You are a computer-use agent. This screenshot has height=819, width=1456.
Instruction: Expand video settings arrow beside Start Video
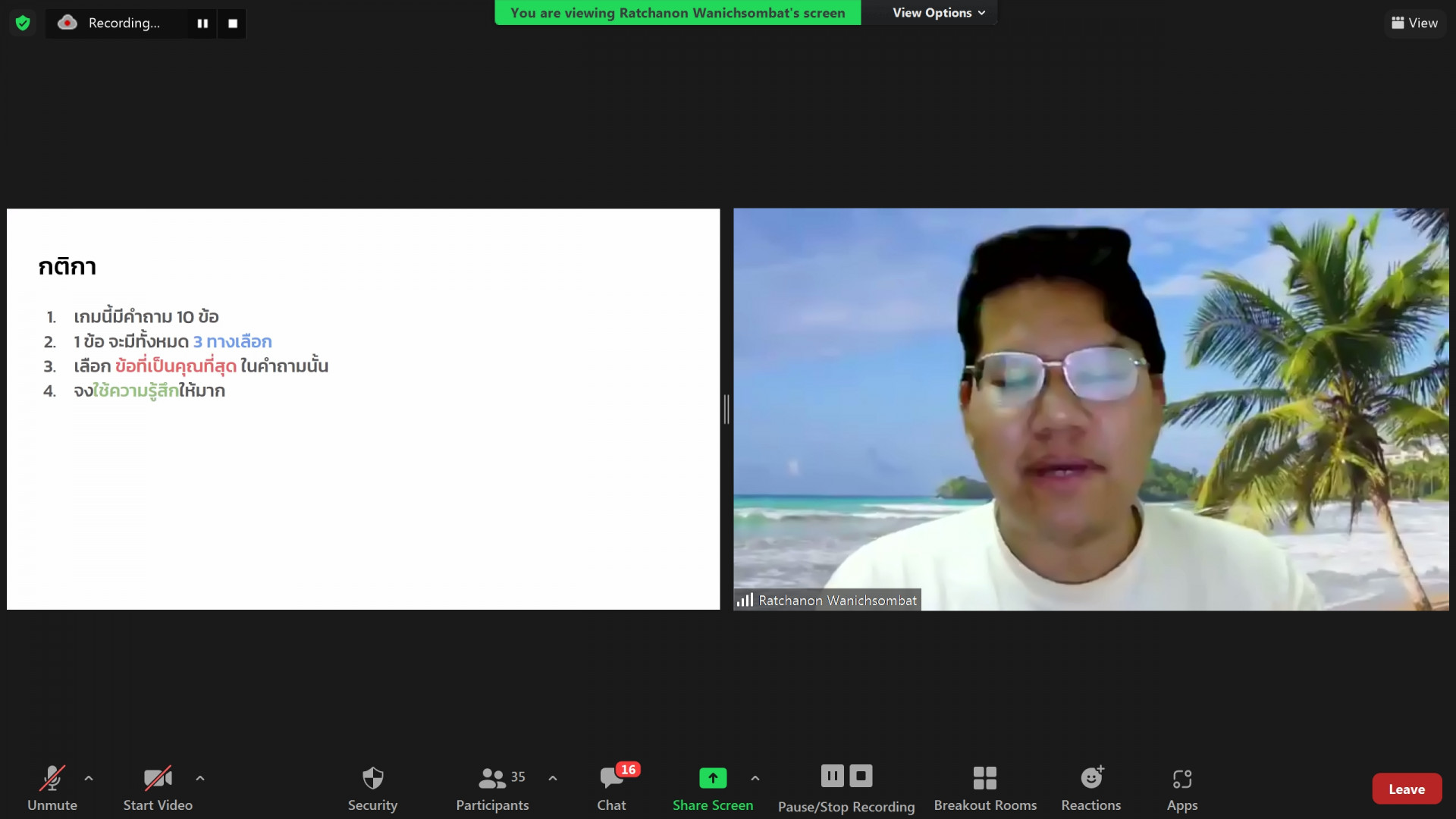(200, 778)
